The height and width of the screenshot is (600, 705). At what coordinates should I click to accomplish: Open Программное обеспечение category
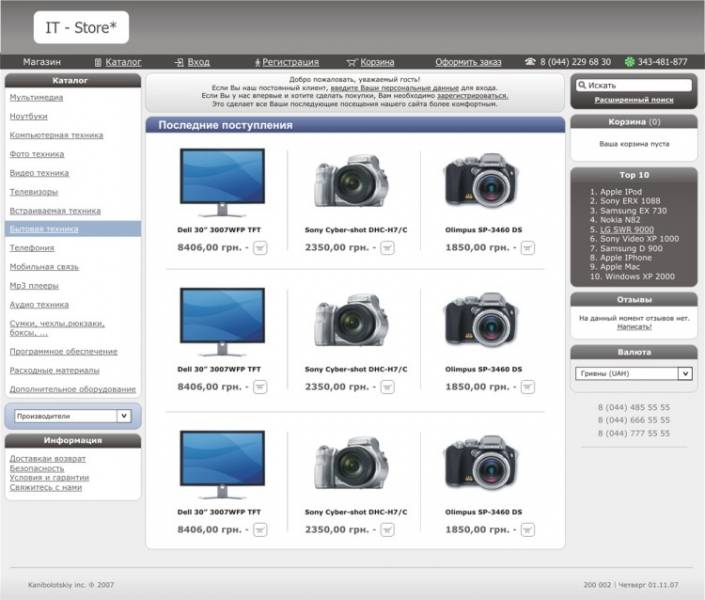click(x=63, y=352)
